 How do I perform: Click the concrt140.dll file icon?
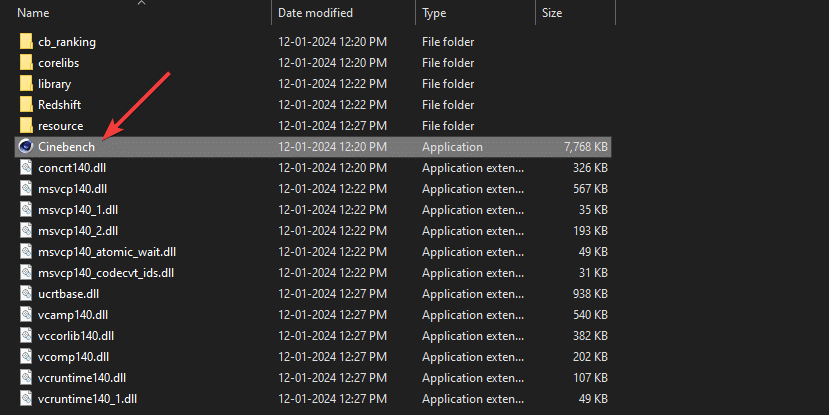coord(26,168)
